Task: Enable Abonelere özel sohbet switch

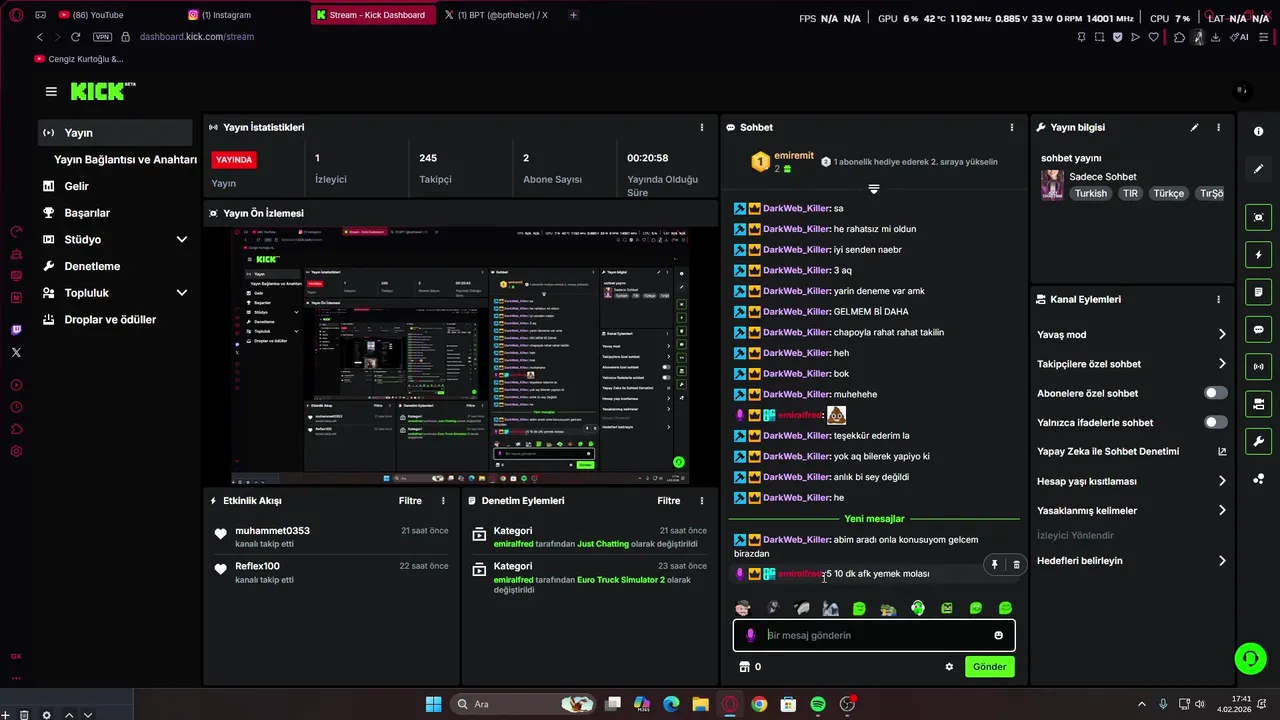Action: 1215,393
